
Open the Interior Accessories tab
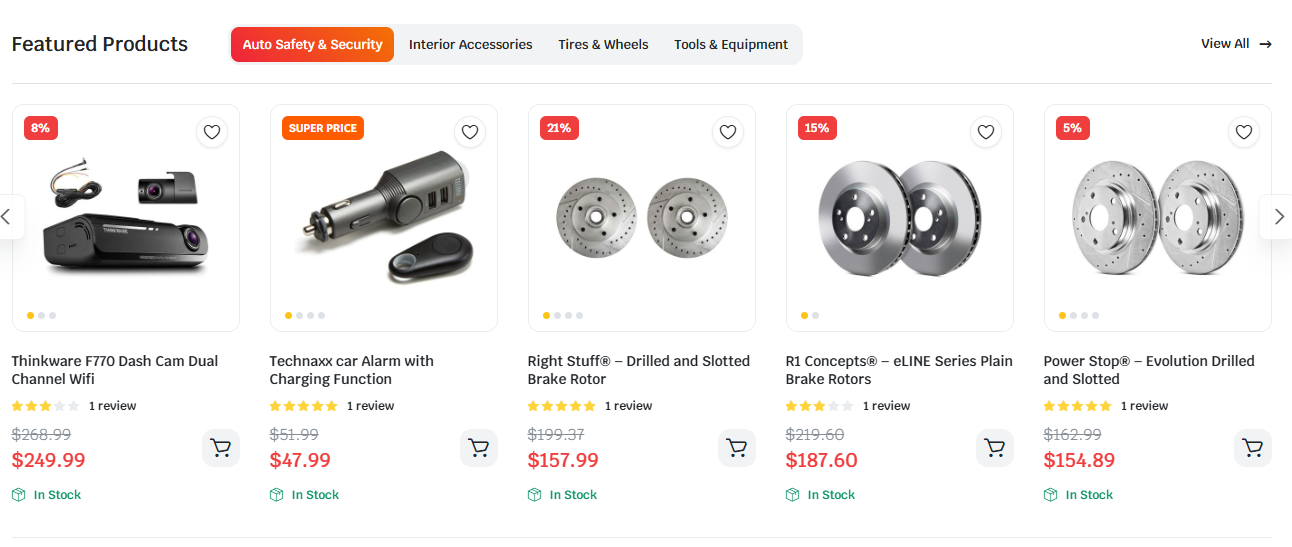(x=470, y=45)
